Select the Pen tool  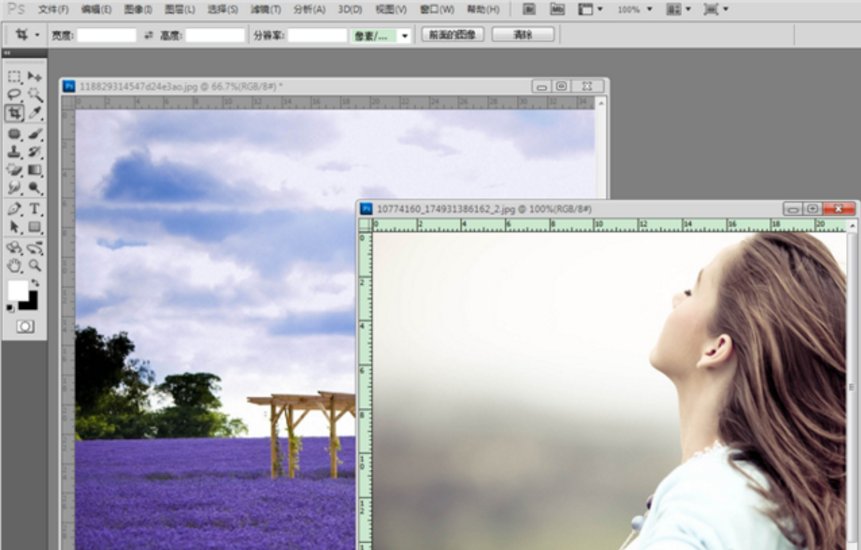(x=14, y=208)
